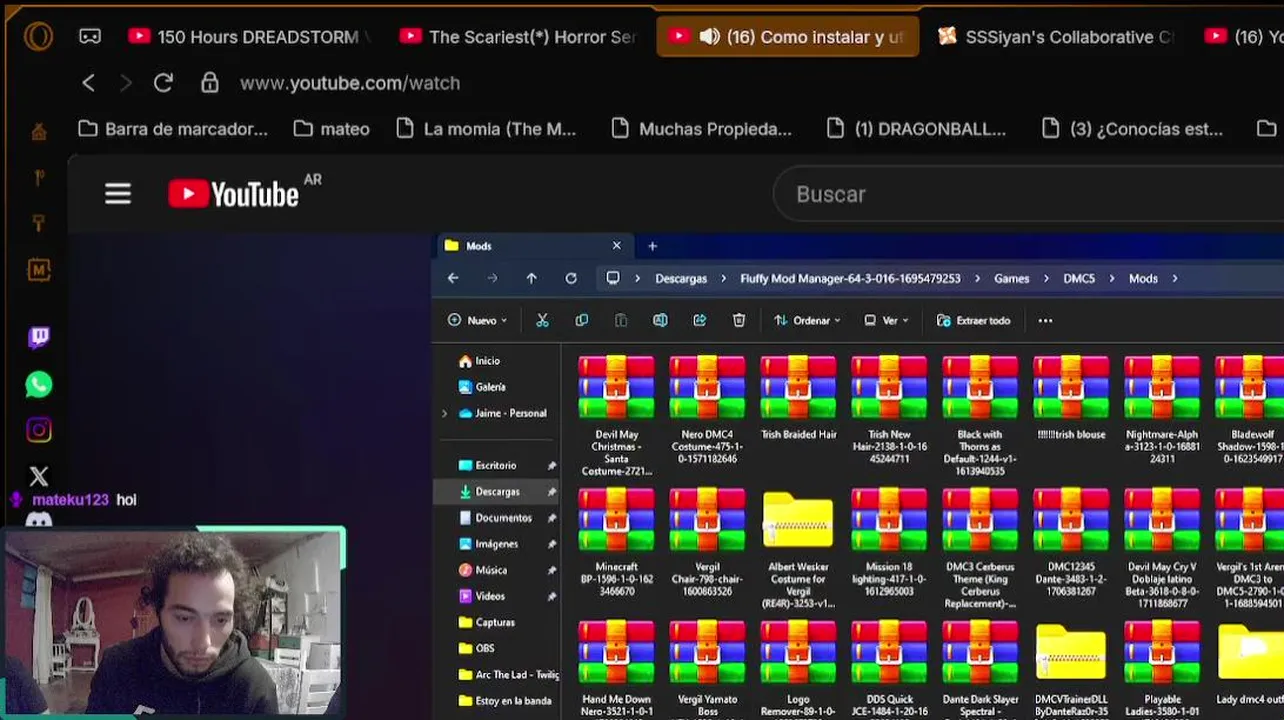Expand chevron after Games in path
The width and height of the screenshot is (1284, 720).
(x=1046, y=278)
